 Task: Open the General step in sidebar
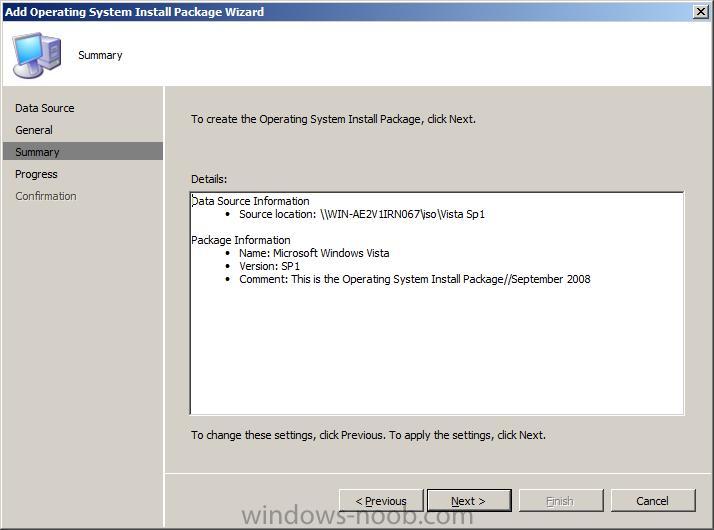34,130
